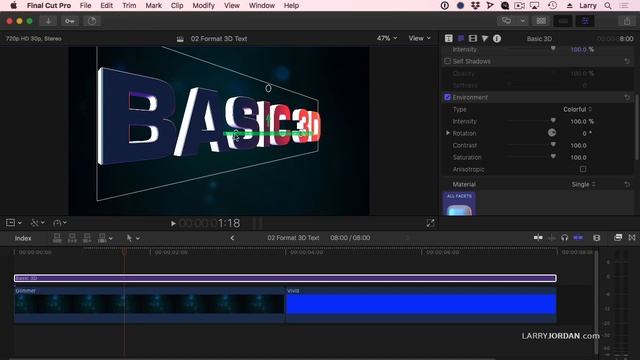
Task: Open the File menu
Action: coord(85,6)
